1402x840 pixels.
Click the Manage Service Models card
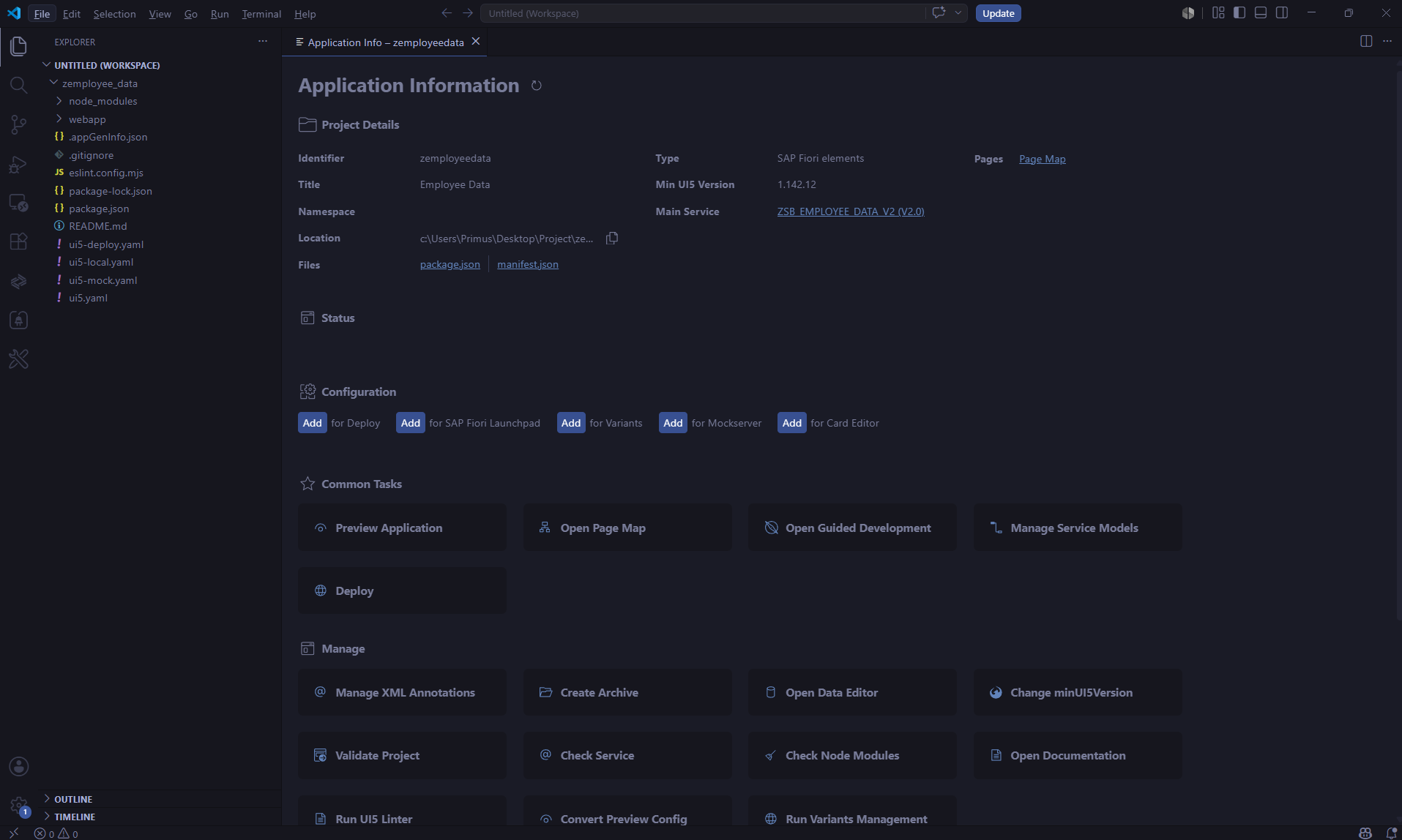click(1078, 528)
